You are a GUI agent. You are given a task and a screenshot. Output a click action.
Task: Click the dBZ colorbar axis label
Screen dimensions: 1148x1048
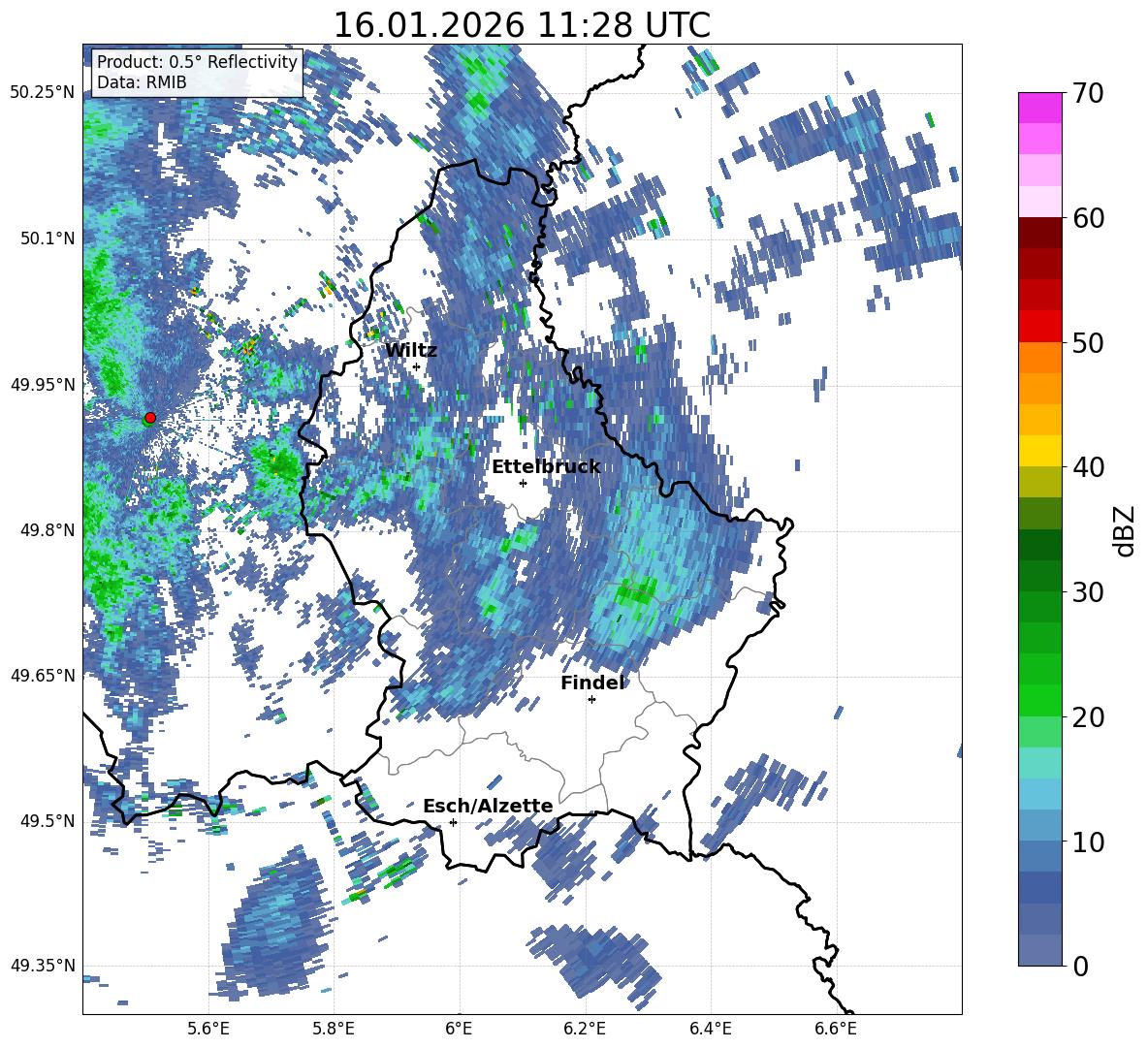click(1126, 530)
